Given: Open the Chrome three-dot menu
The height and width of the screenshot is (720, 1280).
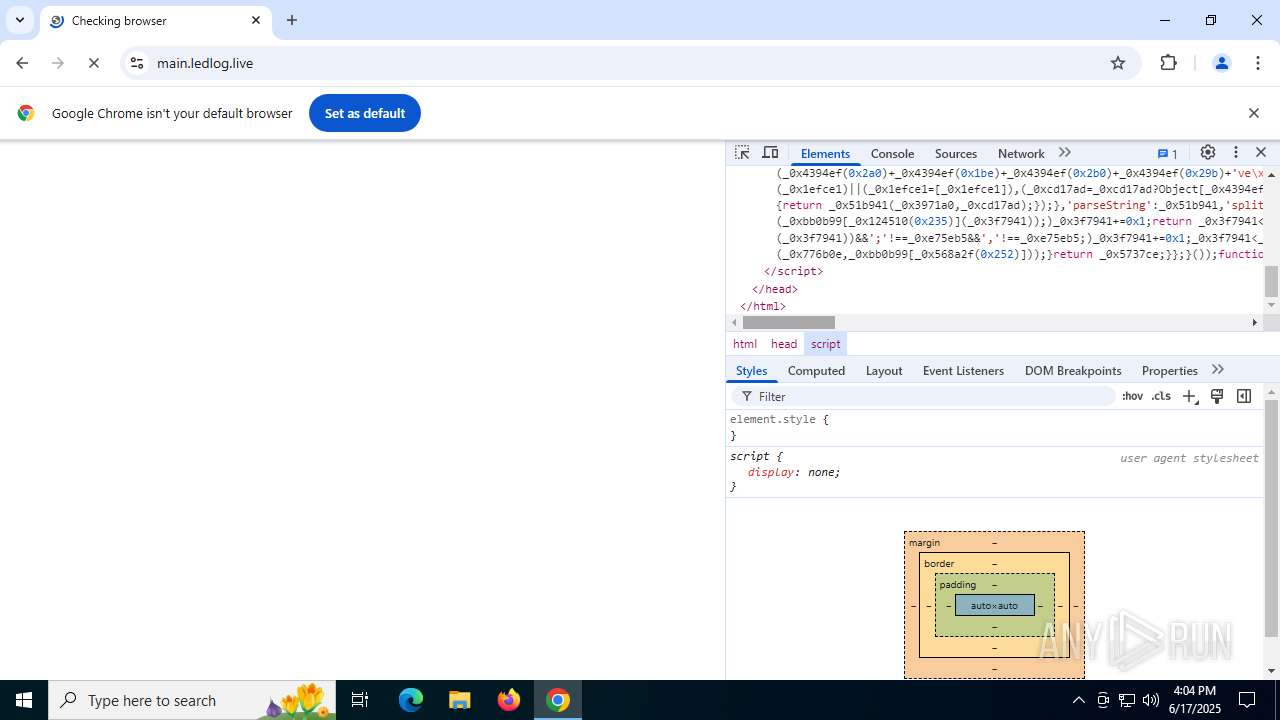Looking at the screenshot, I should [x=1258, y=63].
